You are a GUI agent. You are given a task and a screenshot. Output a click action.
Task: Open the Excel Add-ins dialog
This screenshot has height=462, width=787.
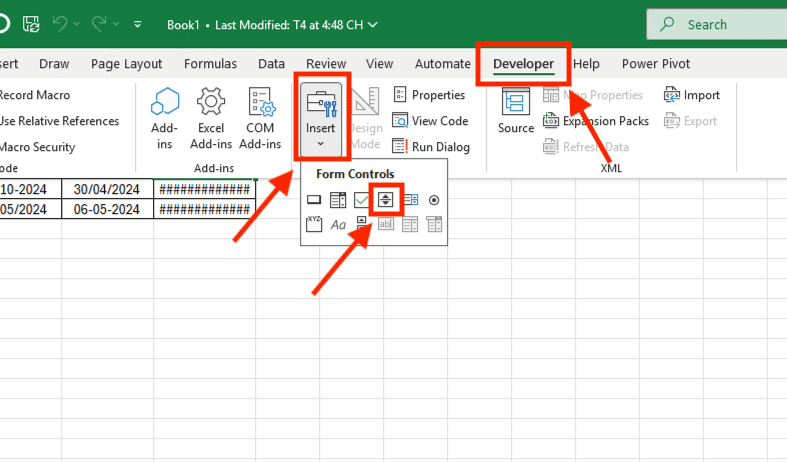211,118
